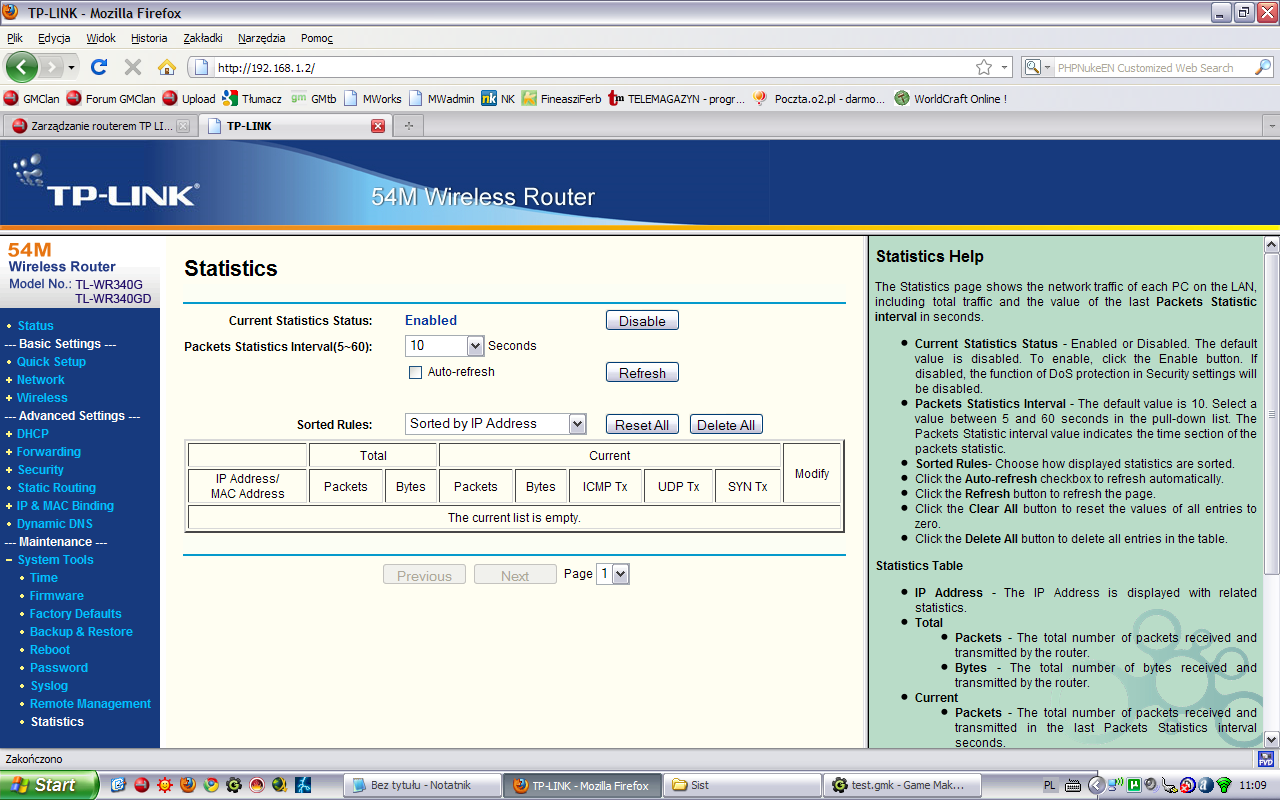Open the new tab plus icon
The width and height of the screenshot is (1280, 800).
(408, 126)
